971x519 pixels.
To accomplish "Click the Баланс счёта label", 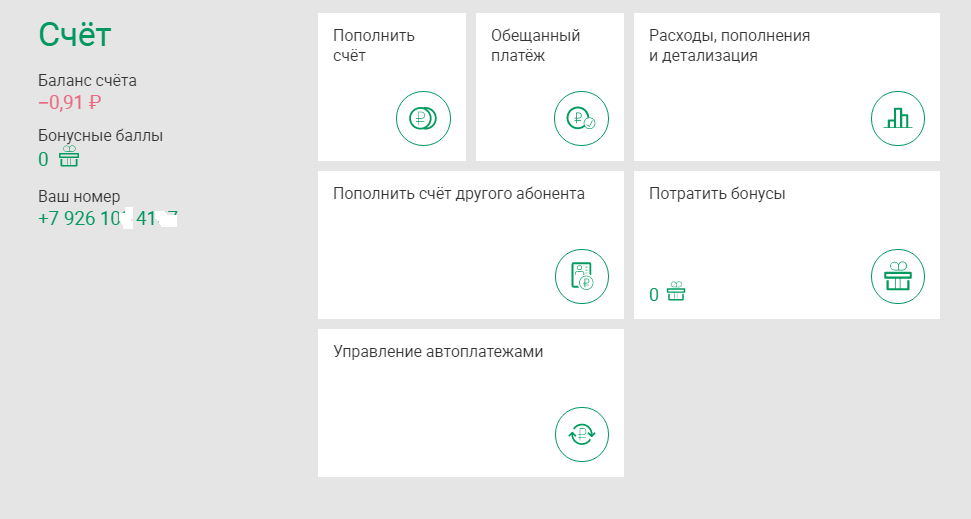I will tap(87, 80).
